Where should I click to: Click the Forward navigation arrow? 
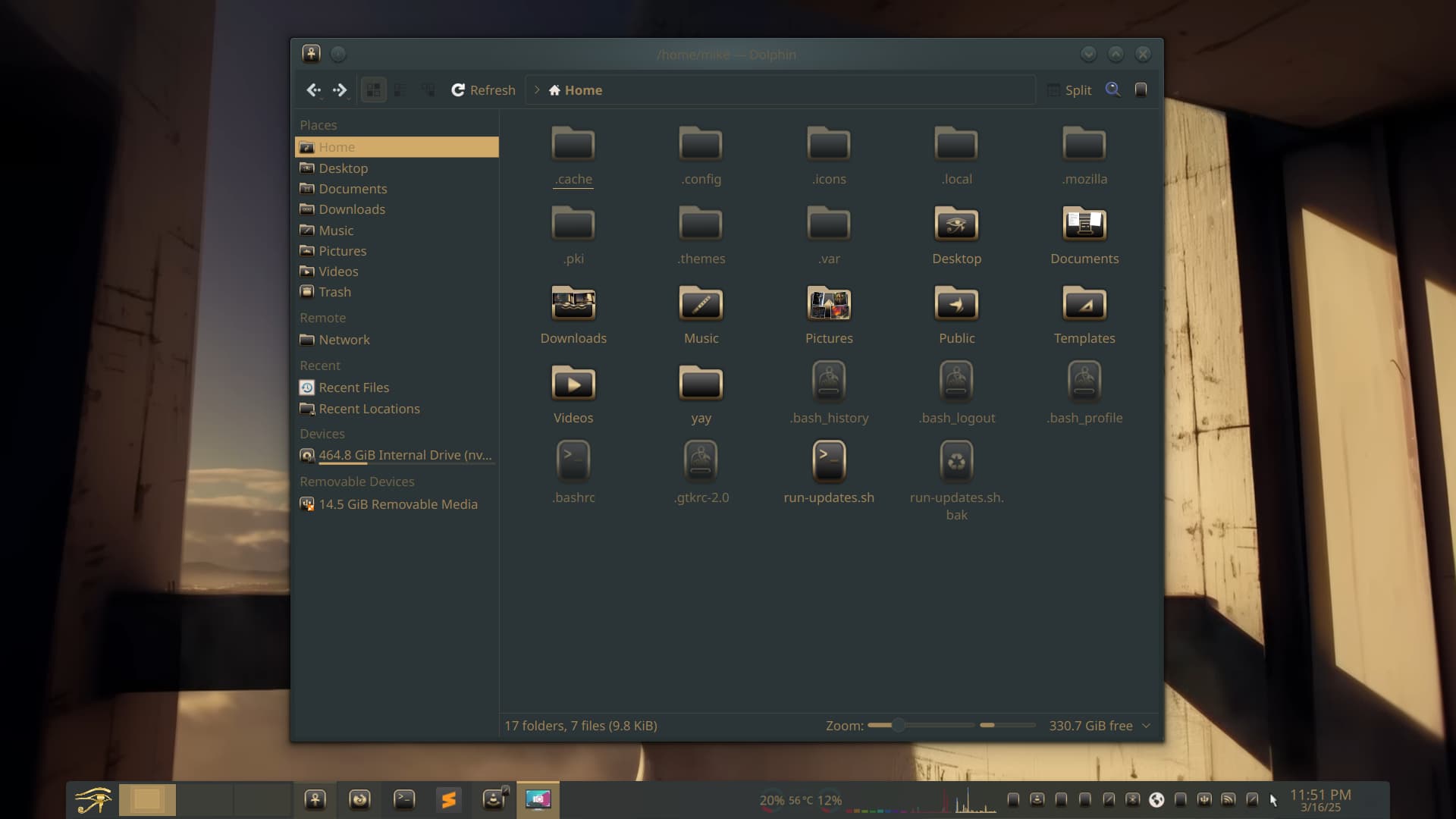tap(340, 90)
